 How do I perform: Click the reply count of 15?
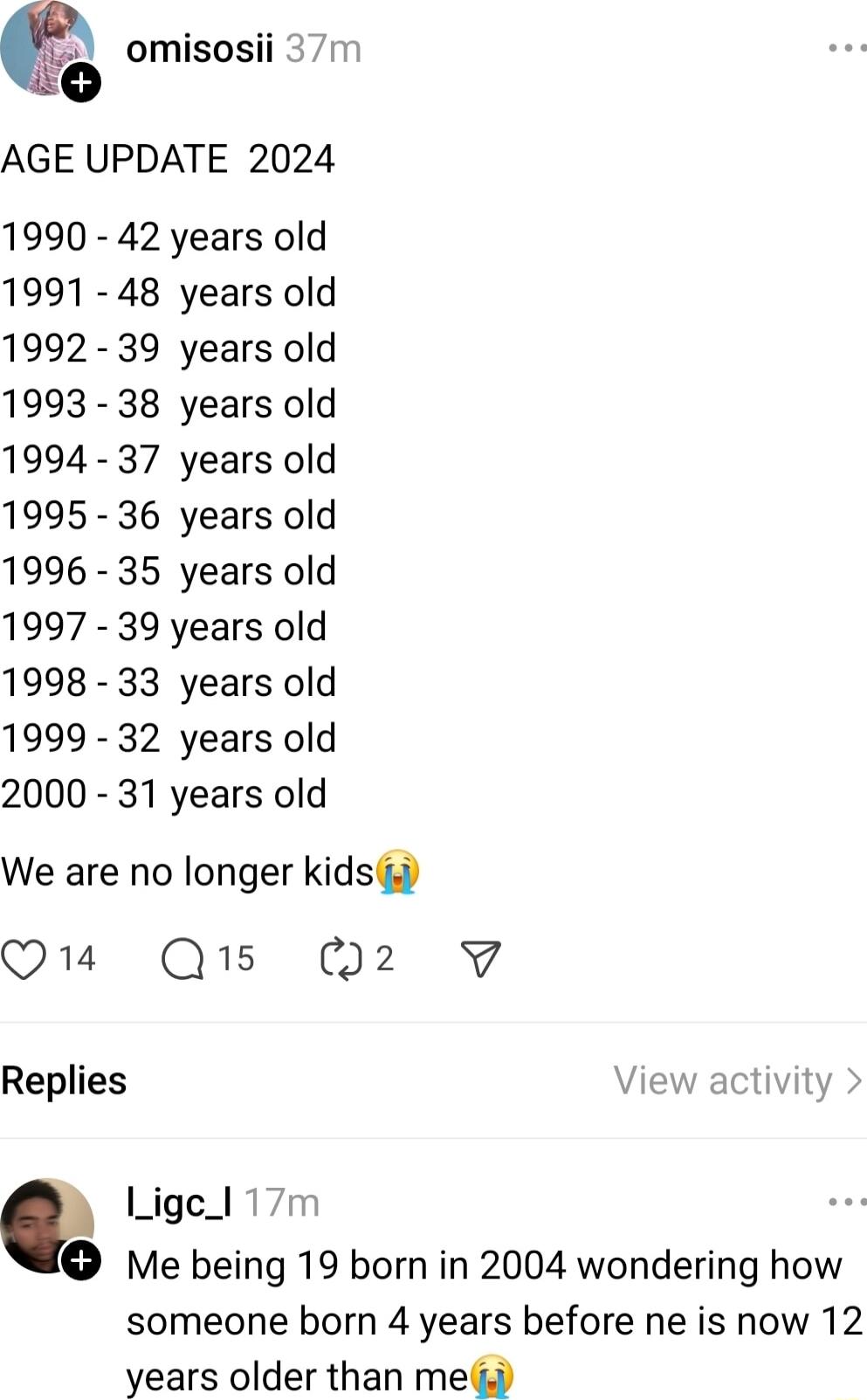(236, 959)
